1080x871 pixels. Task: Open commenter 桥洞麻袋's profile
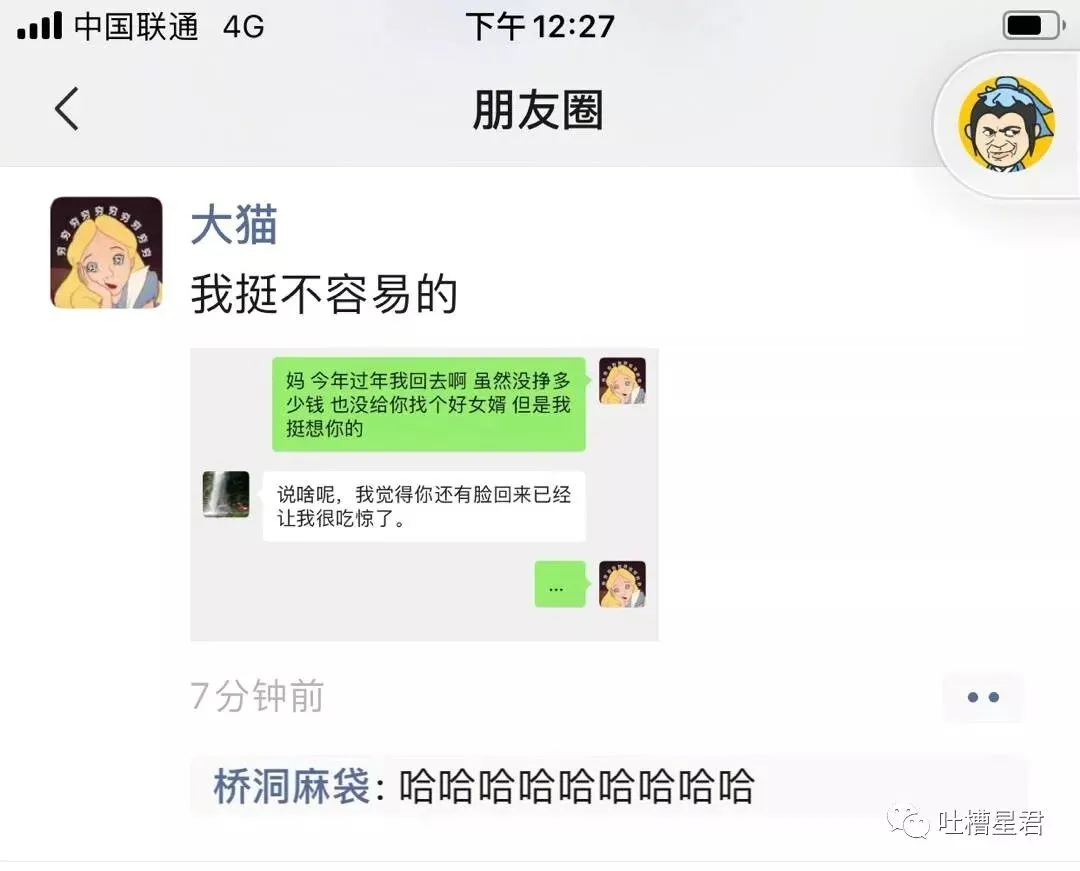tap(292, 786)
